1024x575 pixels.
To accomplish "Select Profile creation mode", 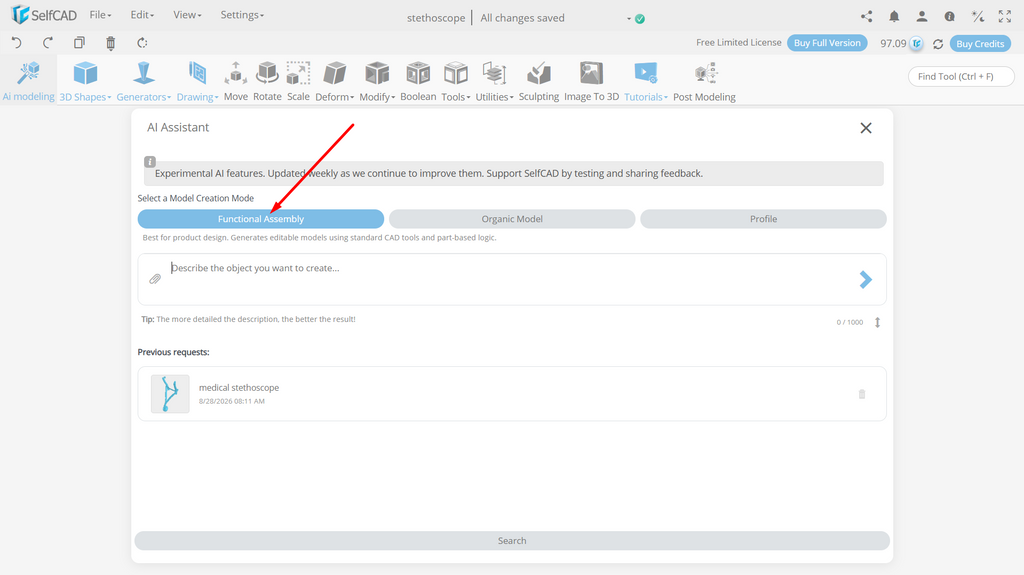I will (763, 219).
